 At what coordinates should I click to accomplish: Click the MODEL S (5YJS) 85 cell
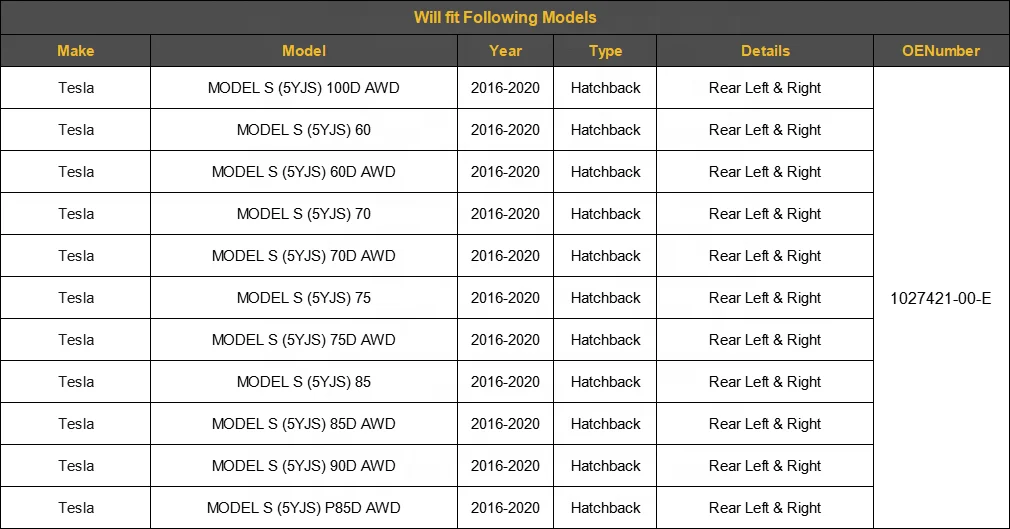[304, 382]
